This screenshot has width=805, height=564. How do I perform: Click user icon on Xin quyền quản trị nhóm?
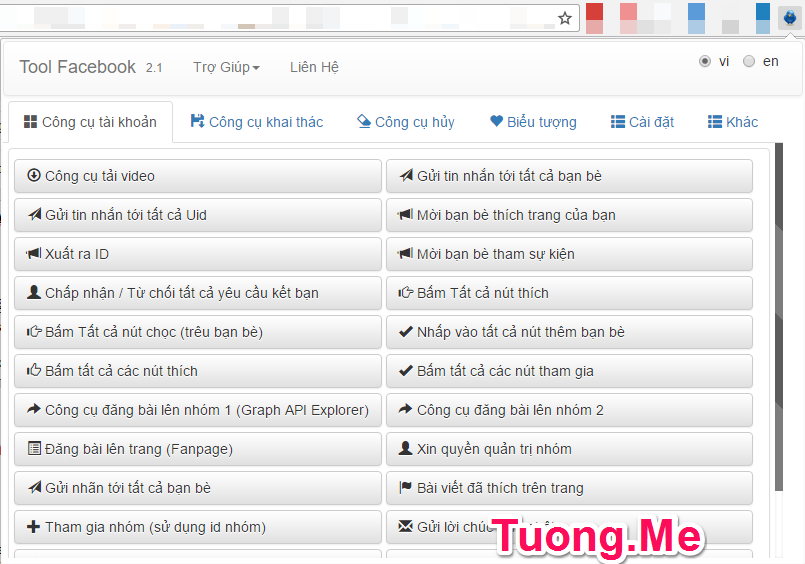[406, 449]
